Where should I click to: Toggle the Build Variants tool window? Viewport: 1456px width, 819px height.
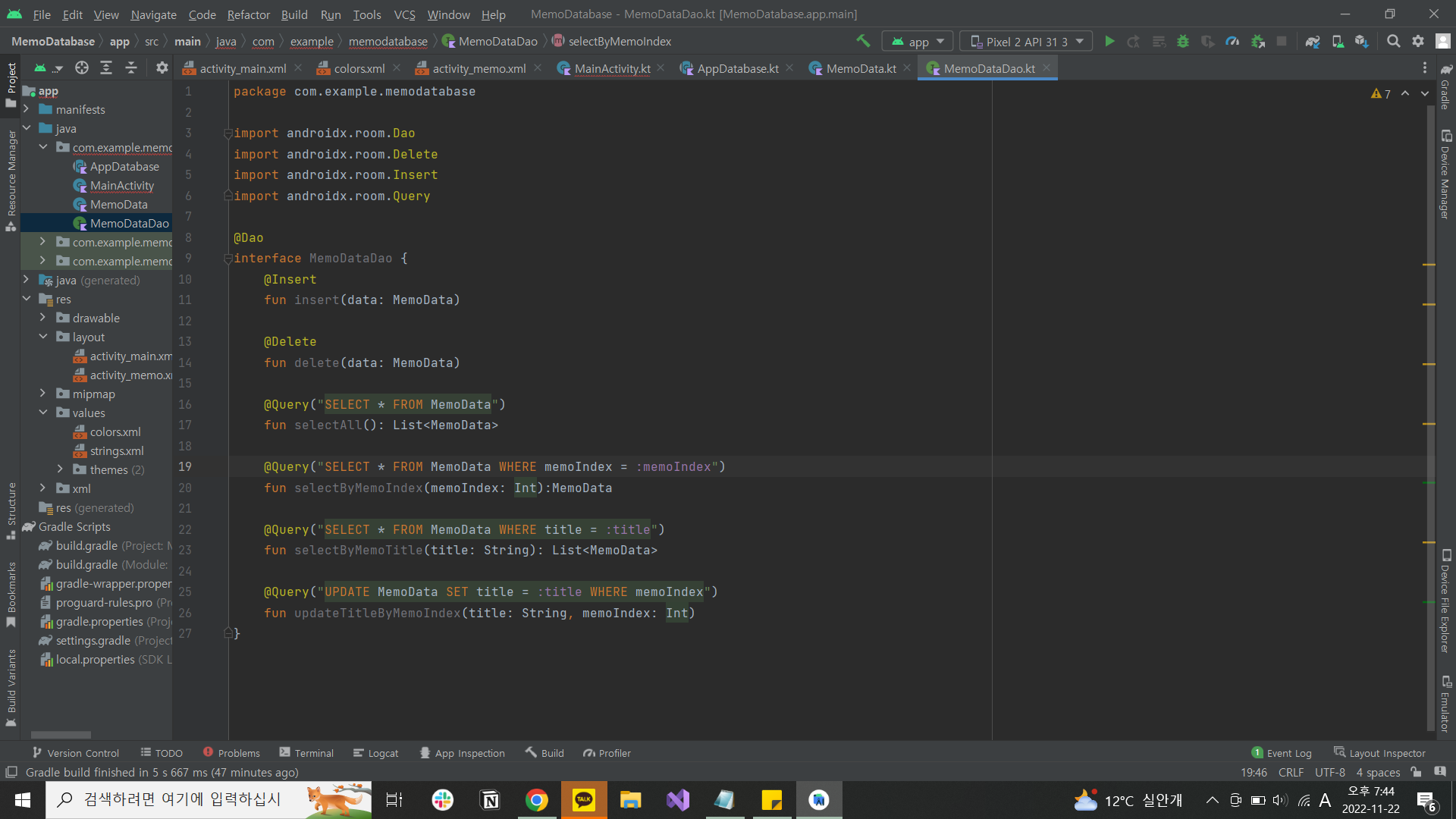11,687
